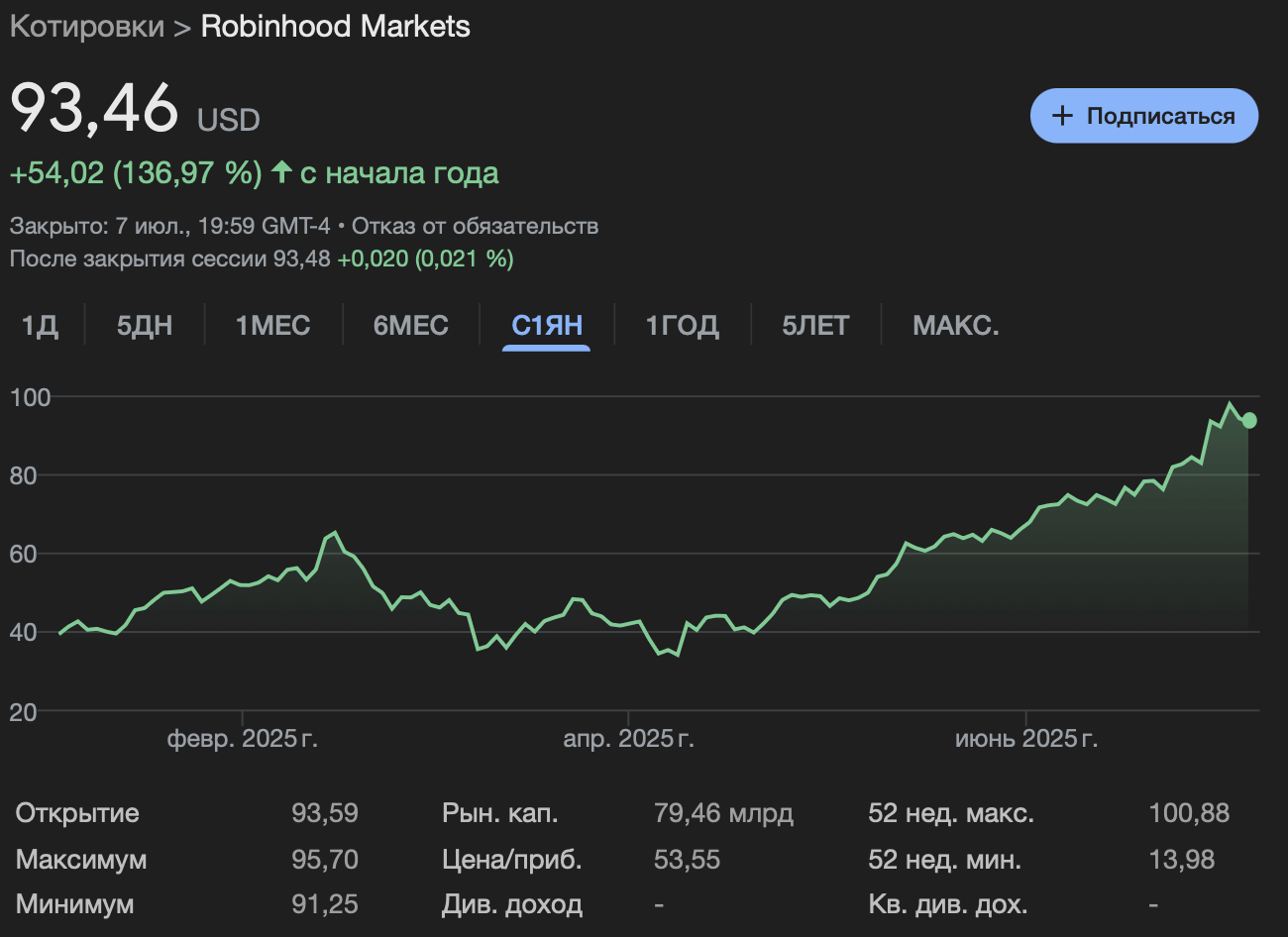Screen dimensions: 1288x937
Task: Switch to the 1МЕС tab
Action: [272, 325]
